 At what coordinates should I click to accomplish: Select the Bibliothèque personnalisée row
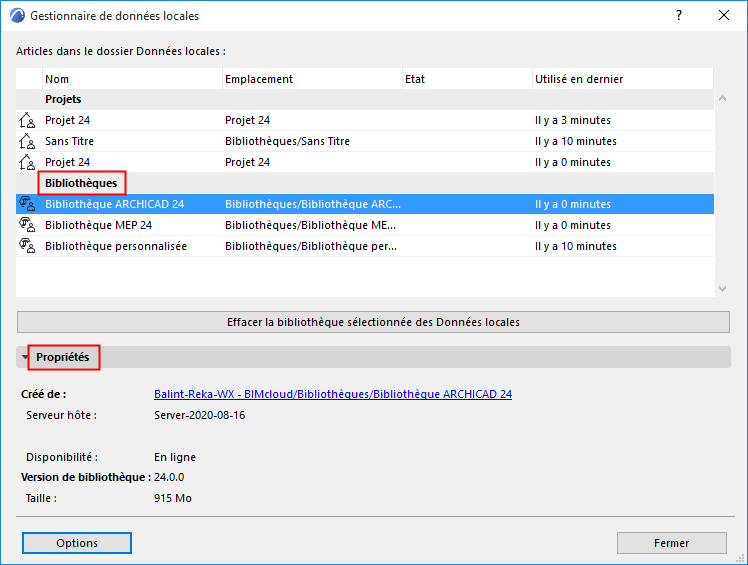pyautogui.click(x=365, y=246)
